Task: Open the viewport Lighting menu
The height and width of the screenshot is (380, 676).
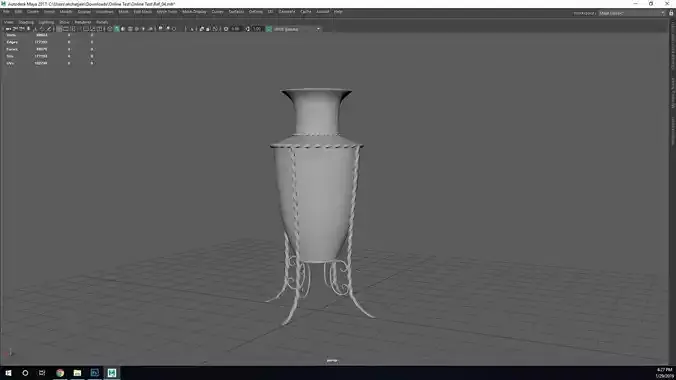Action: click(x=46, y=22)
